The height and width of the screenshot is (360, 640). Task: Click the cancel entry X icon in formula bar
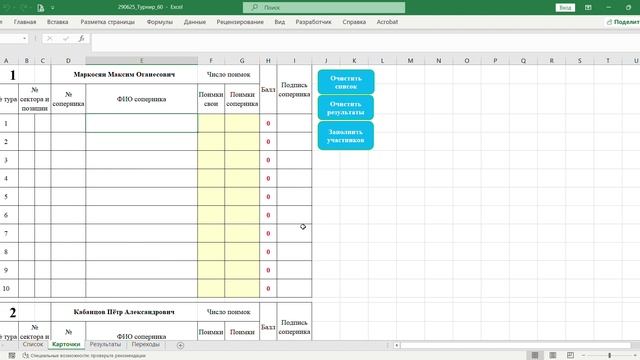tap(49, 38)
